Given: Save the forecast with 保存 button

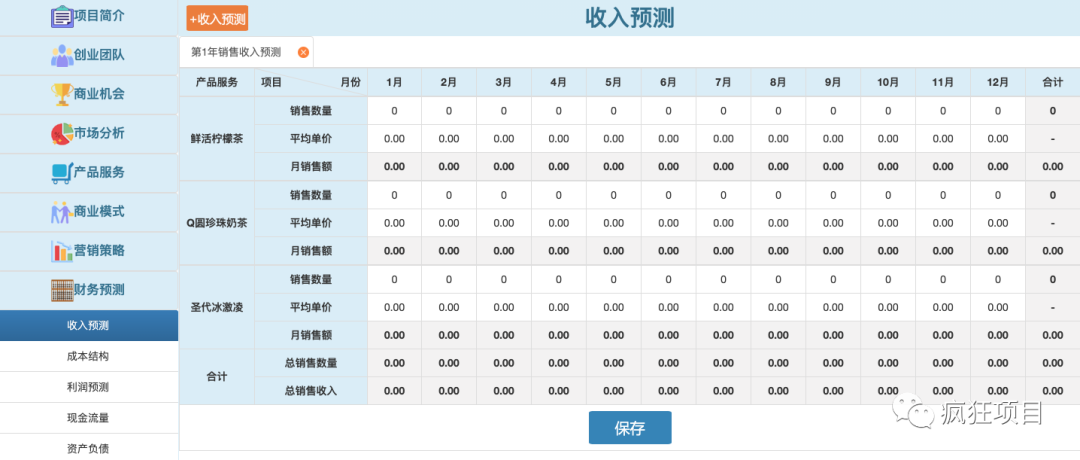Looking at the screenshot, I should click(629, 428).
